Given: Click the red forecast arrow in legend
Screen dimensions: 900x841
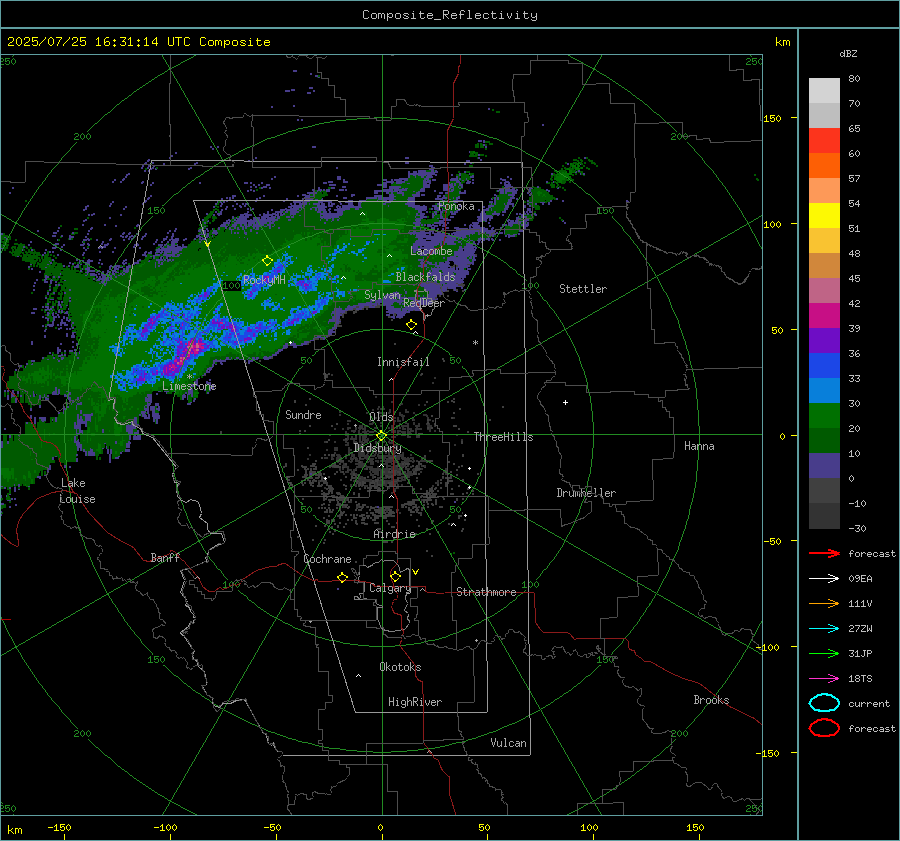Looking at the screenshot, I should click(824, 553).
